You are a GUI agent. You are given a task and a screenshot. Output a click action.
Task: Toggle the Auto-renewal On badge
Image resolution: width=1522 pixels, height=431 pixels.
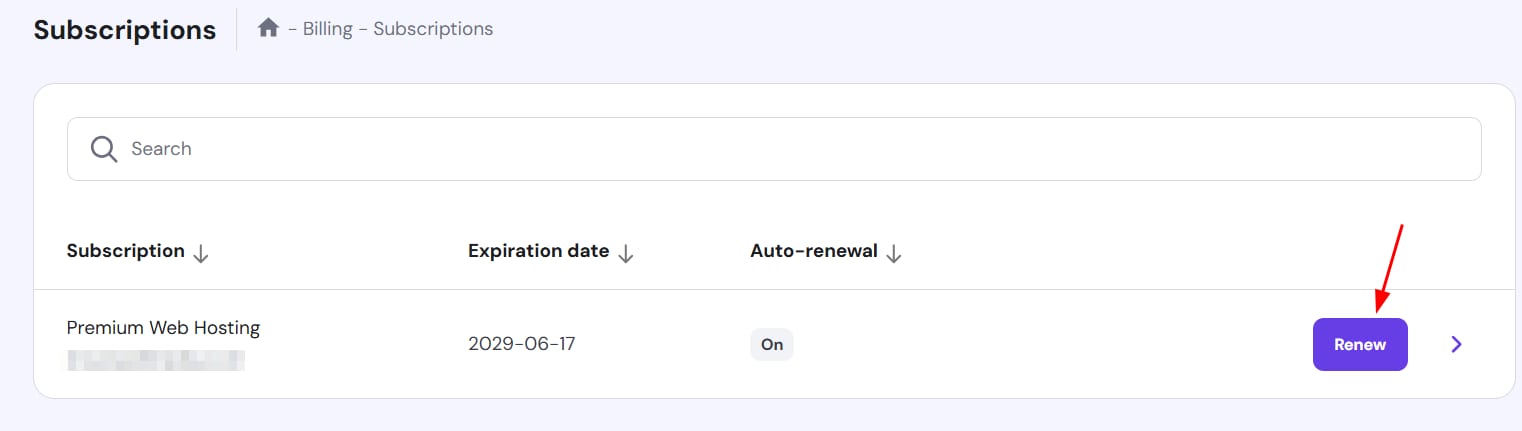coord(771,344)
